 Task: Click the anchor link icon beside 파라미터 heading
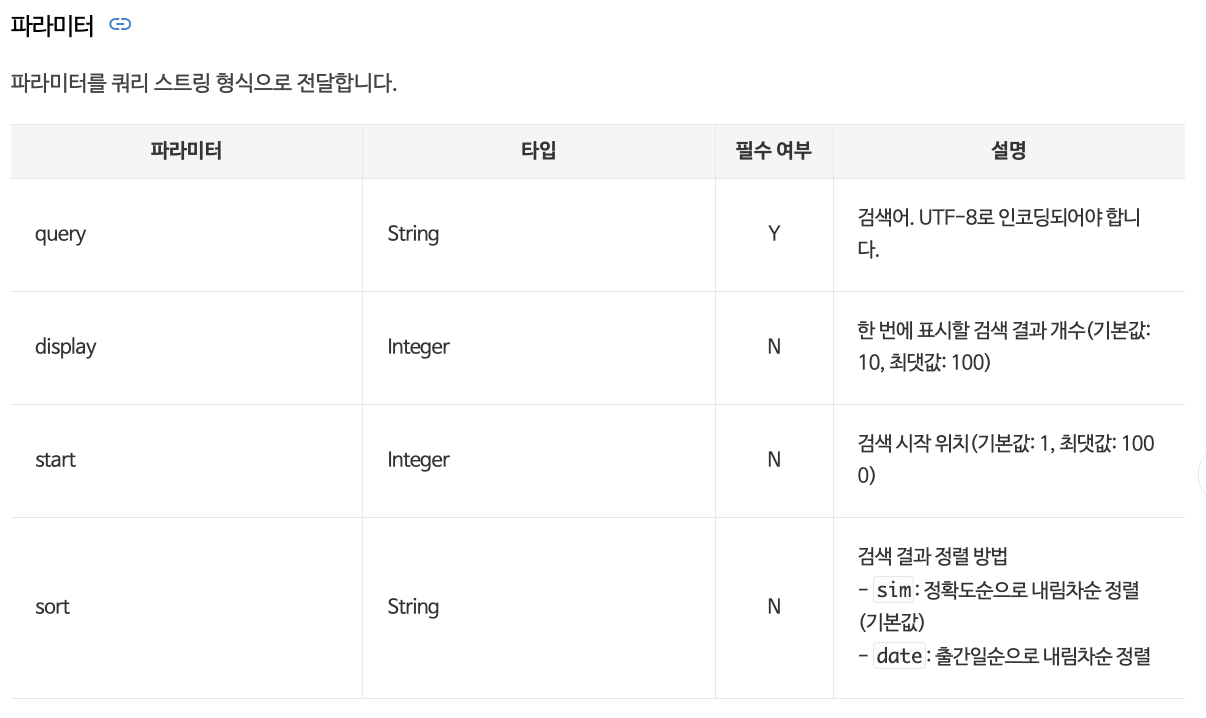(120, 25)
